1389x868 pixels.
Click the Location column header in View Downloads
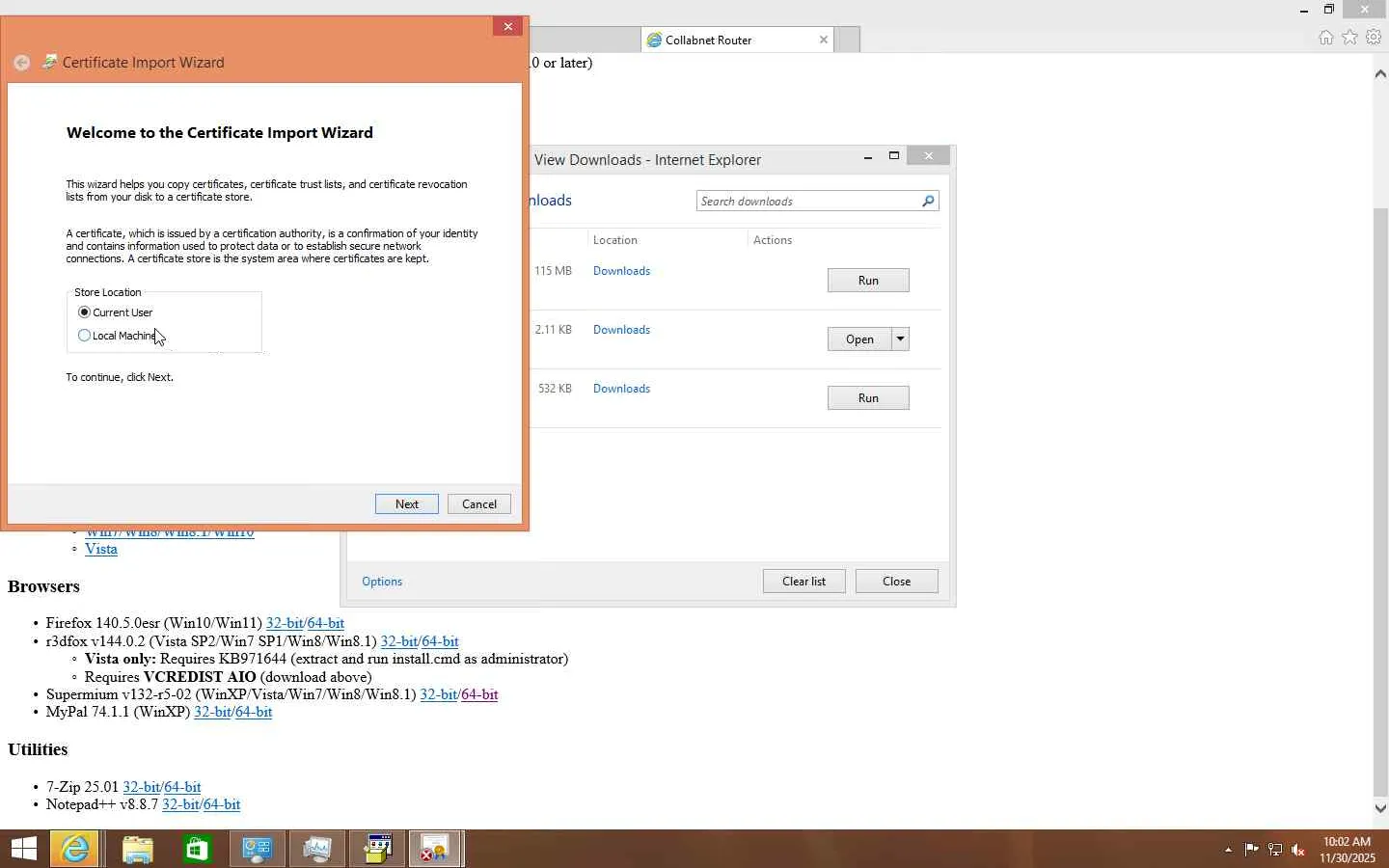615,240
